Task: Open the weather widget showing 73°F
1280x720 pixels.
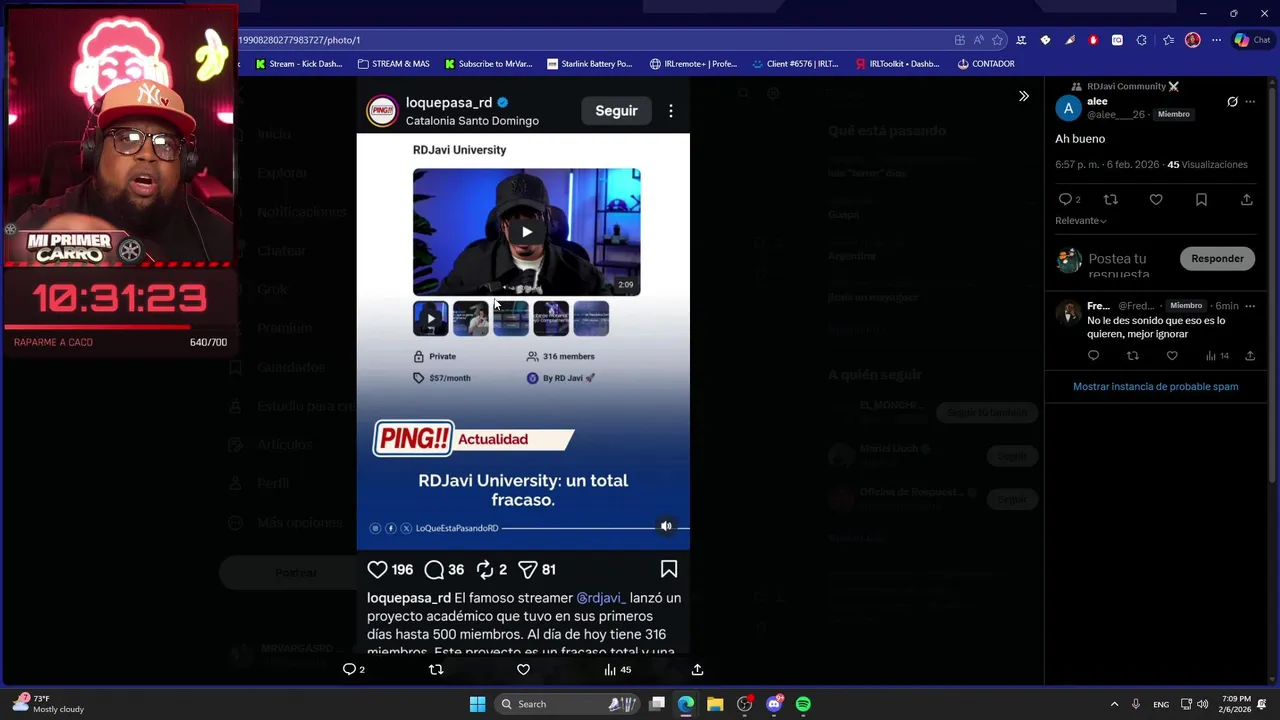Action: (x=48, y=704)
